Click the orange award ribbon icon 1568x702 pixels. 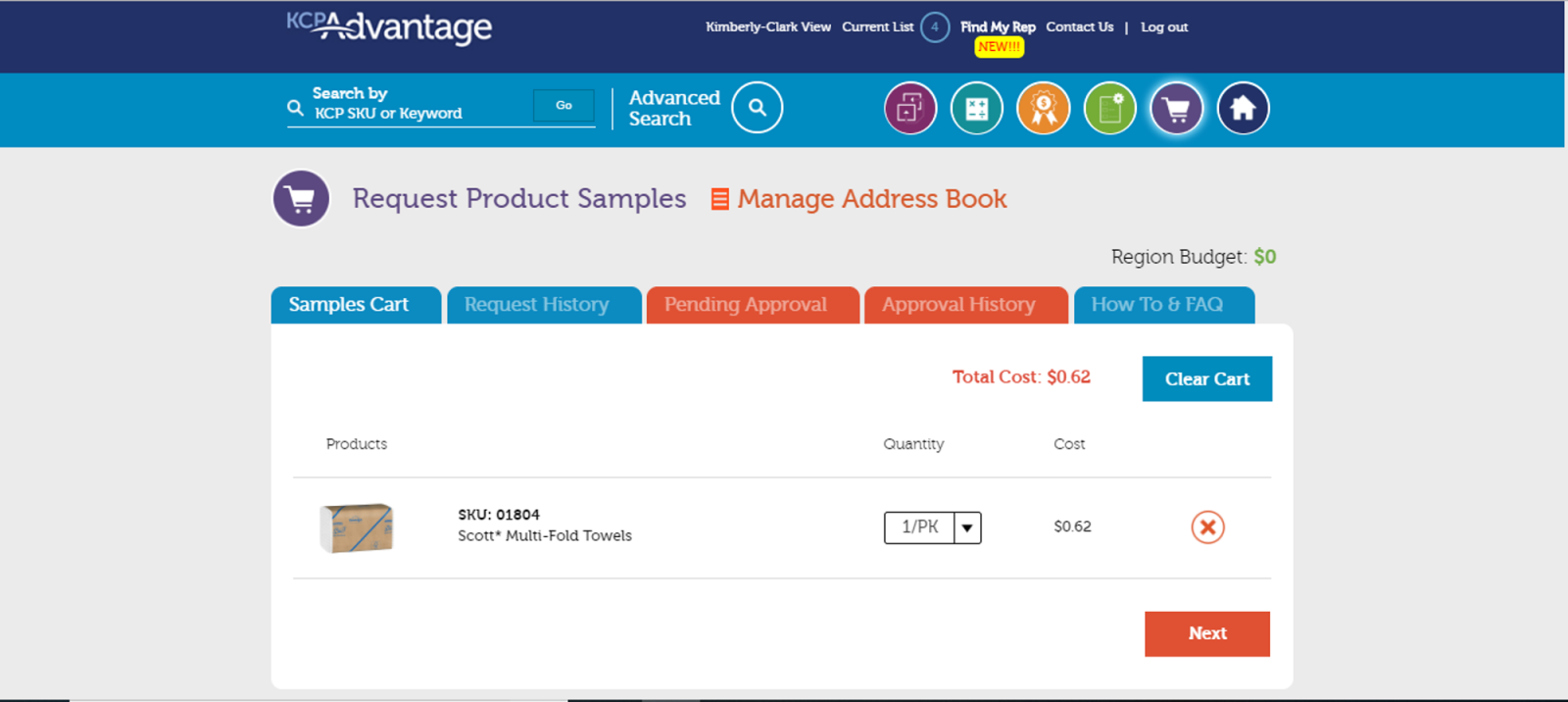[1044, 108]
